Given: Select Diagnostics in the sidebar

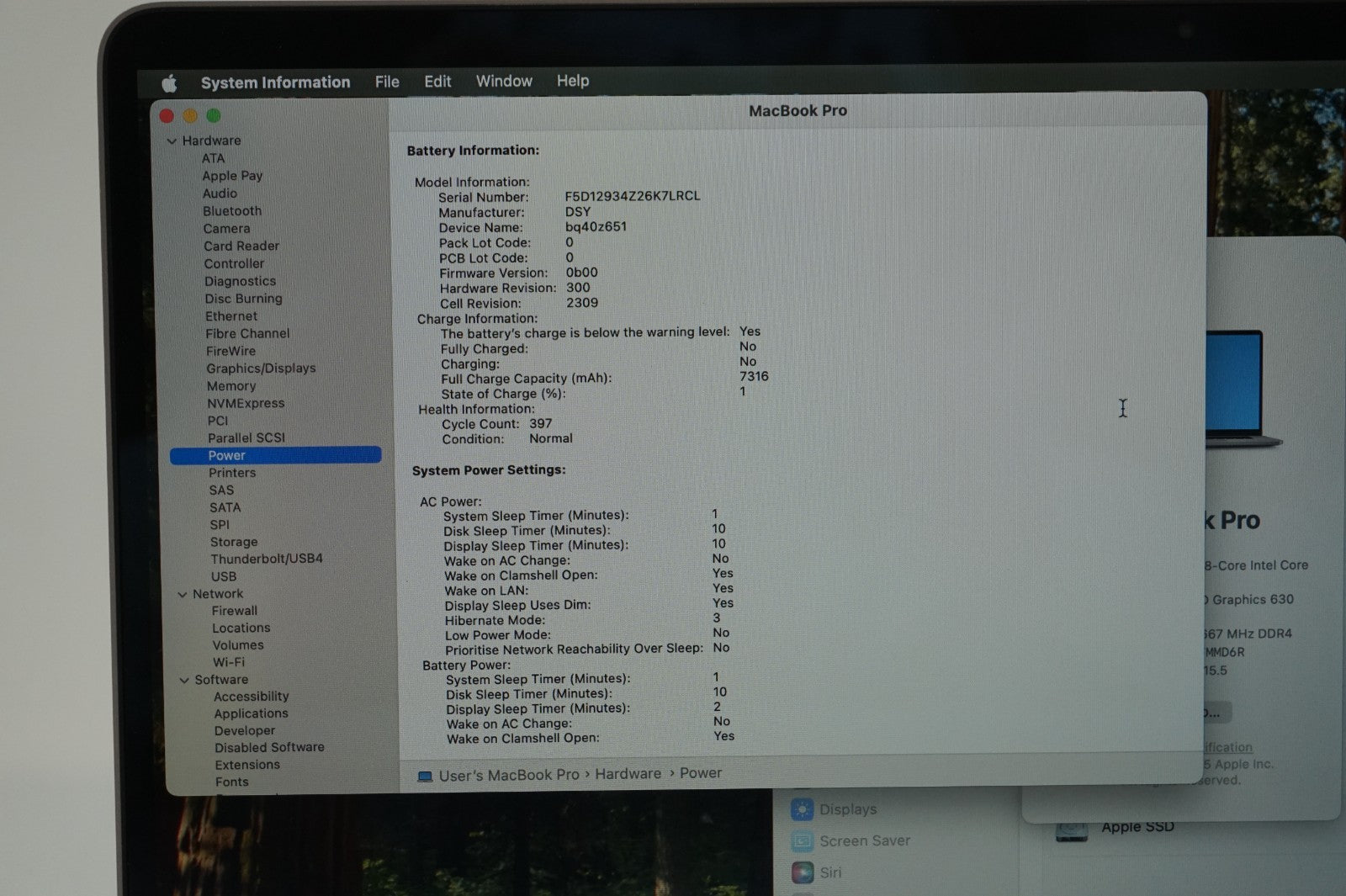Looking at the screenshot, I should pyautogui.click(x=240, y=282).
